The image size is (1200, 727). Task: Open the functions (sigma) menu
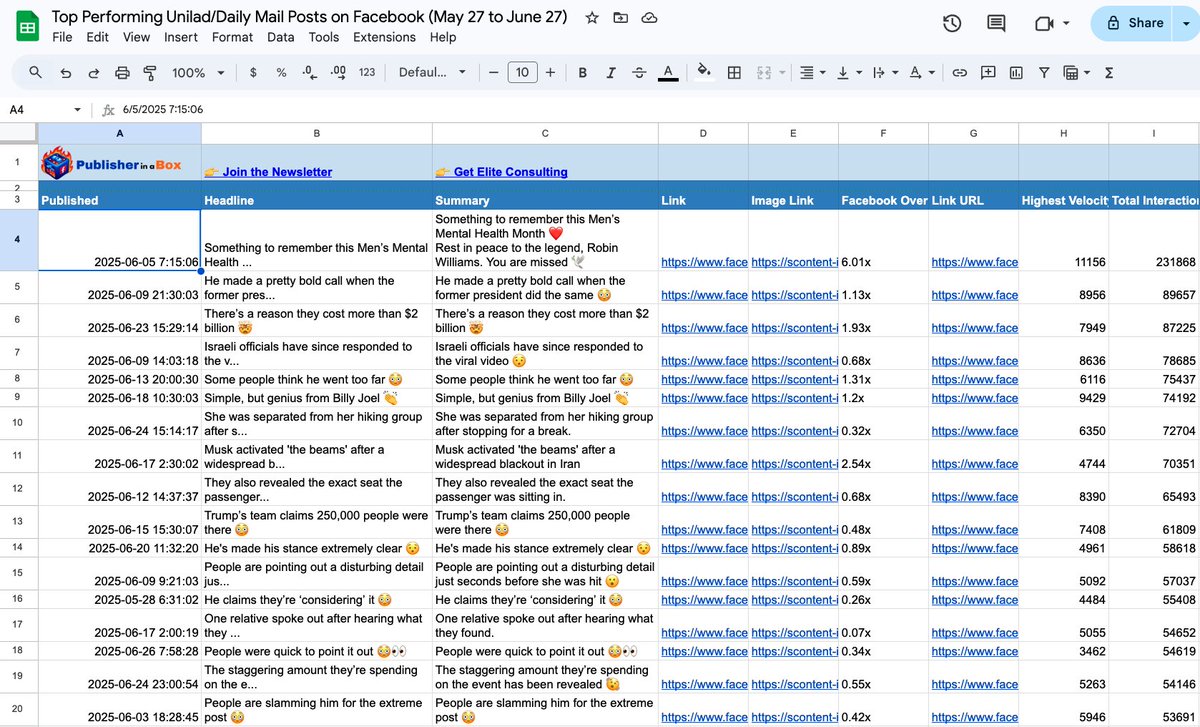coord(1109,72)
